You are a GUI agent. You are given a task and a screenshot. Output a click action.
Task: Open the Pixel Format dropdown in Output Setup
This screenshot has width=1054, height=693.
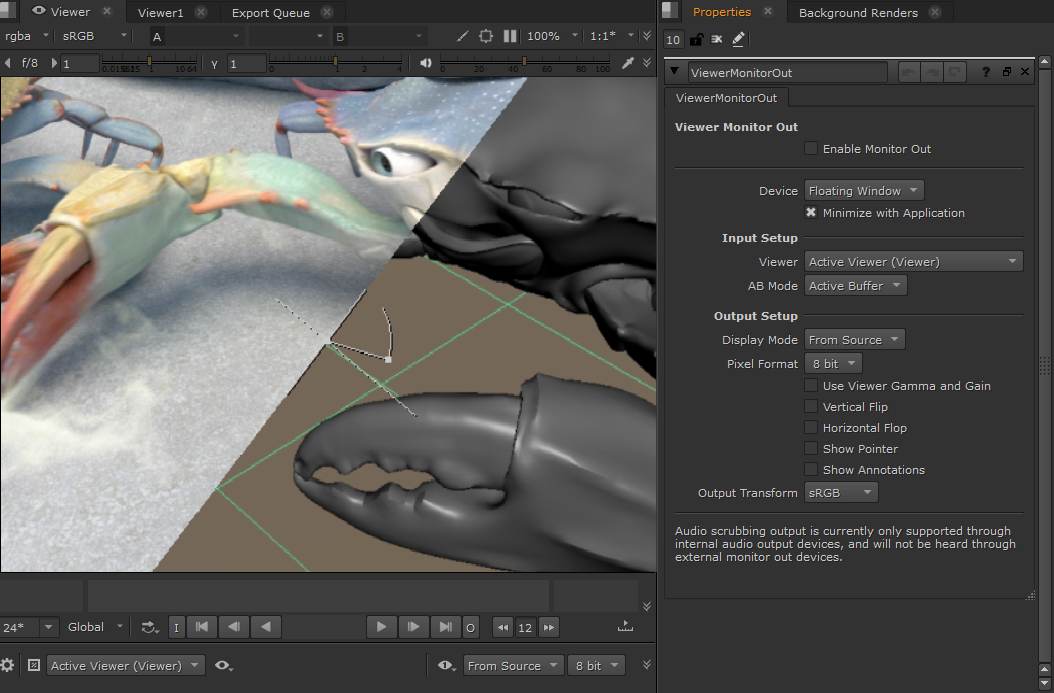point(832,364)
